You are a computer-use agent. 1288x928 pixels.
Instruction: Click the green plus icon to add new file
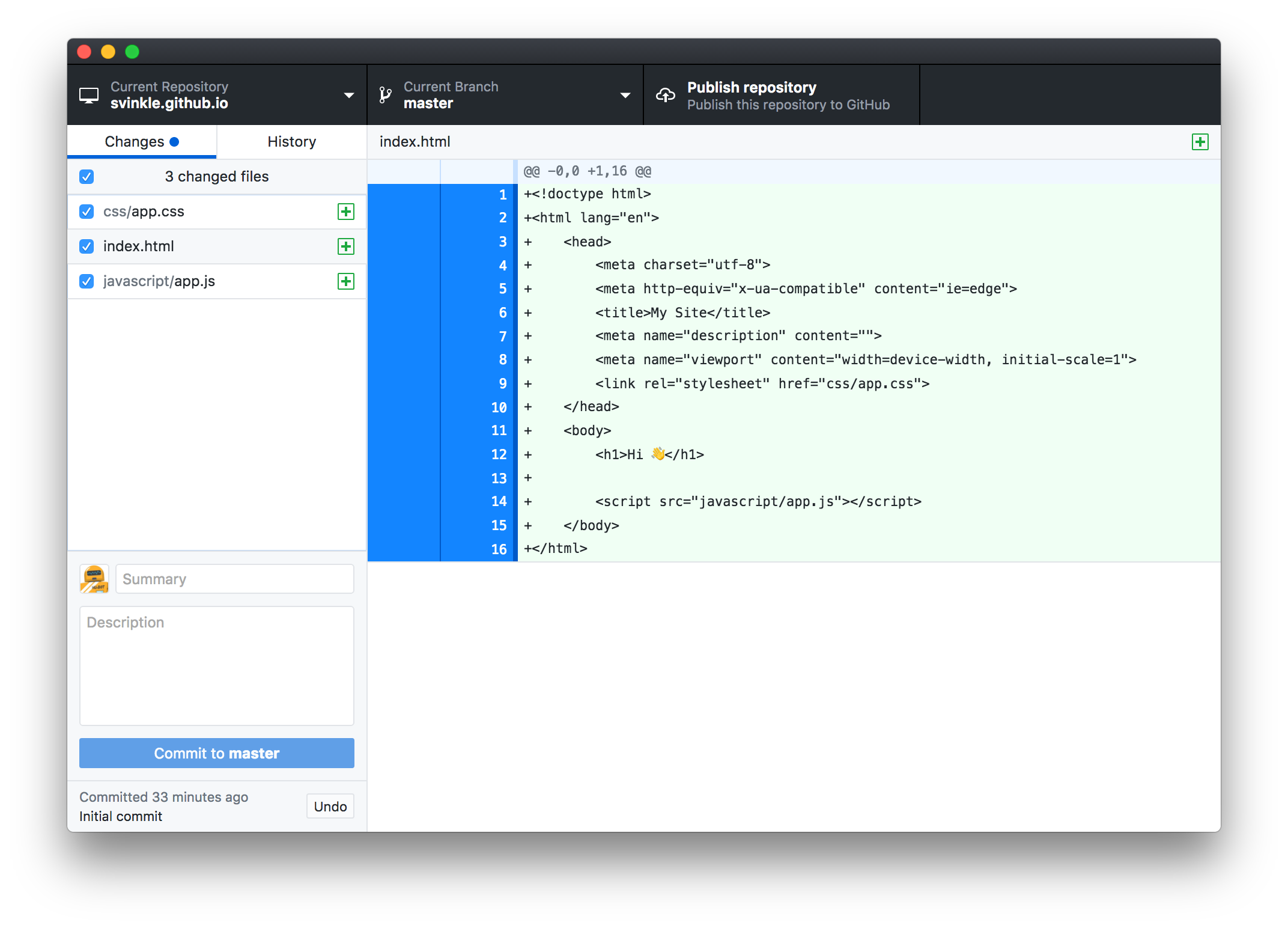[1200, 142]
